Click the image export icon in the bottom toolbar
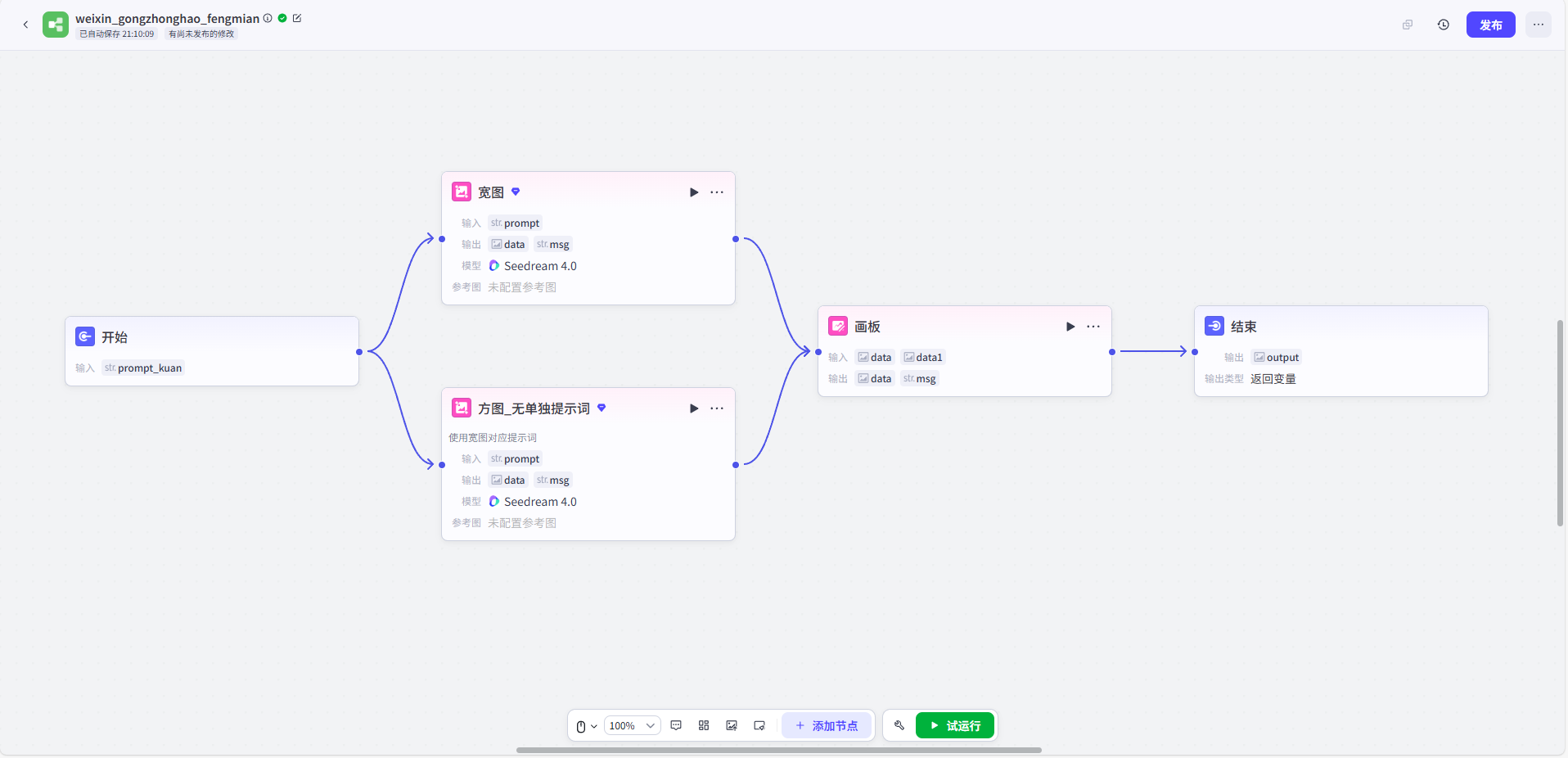The height and width of the screenshot is (758, 1568). pyautogui.click(x=732, y=725)
